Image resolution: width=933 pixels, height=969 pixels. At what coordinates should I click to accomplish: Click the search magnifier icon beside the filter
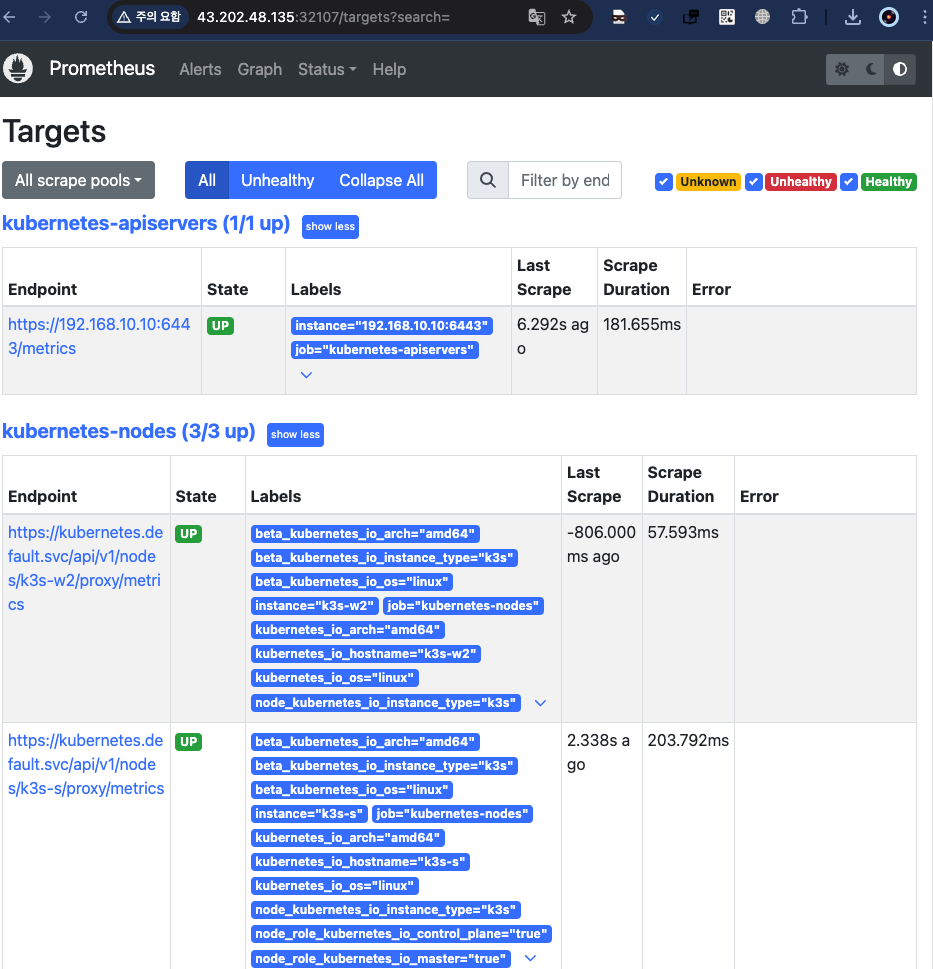[x=488, y=180]
